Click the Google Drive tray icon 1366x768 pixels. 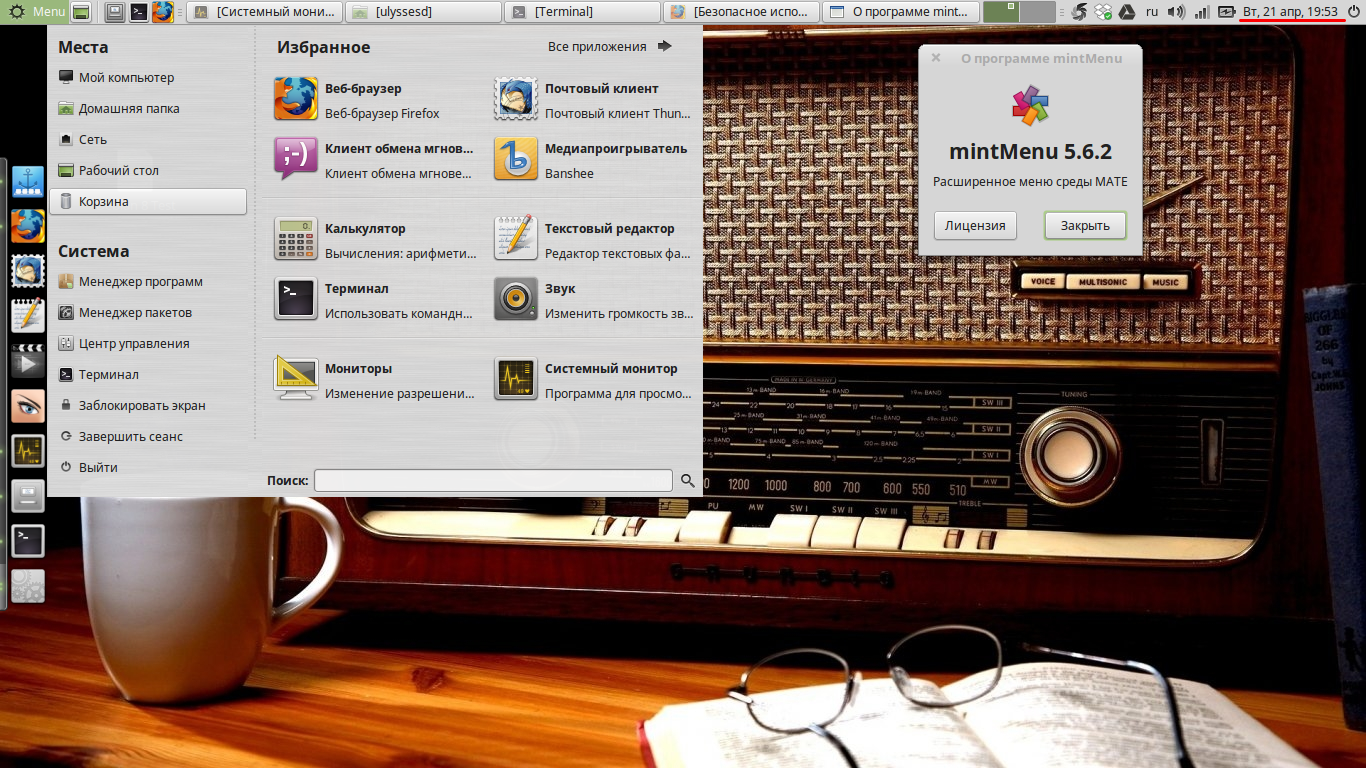point(1126,12)
